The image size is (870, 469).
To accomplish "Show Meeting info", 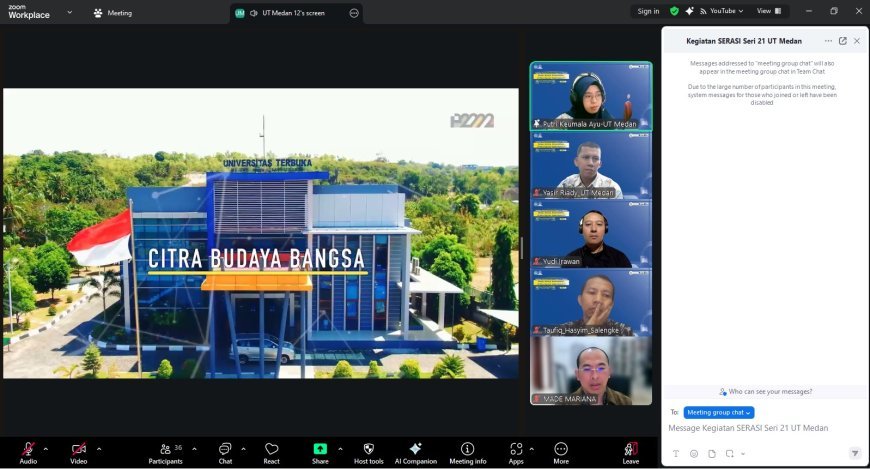I will pyautogui.click(x=467, y=451).
